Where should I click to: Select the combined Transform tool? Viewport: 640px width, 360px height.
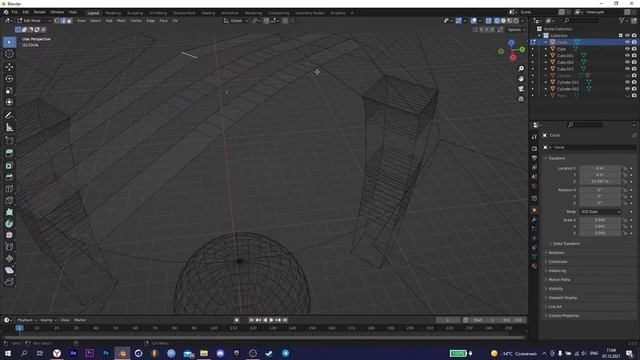click(x=9, y=102)
